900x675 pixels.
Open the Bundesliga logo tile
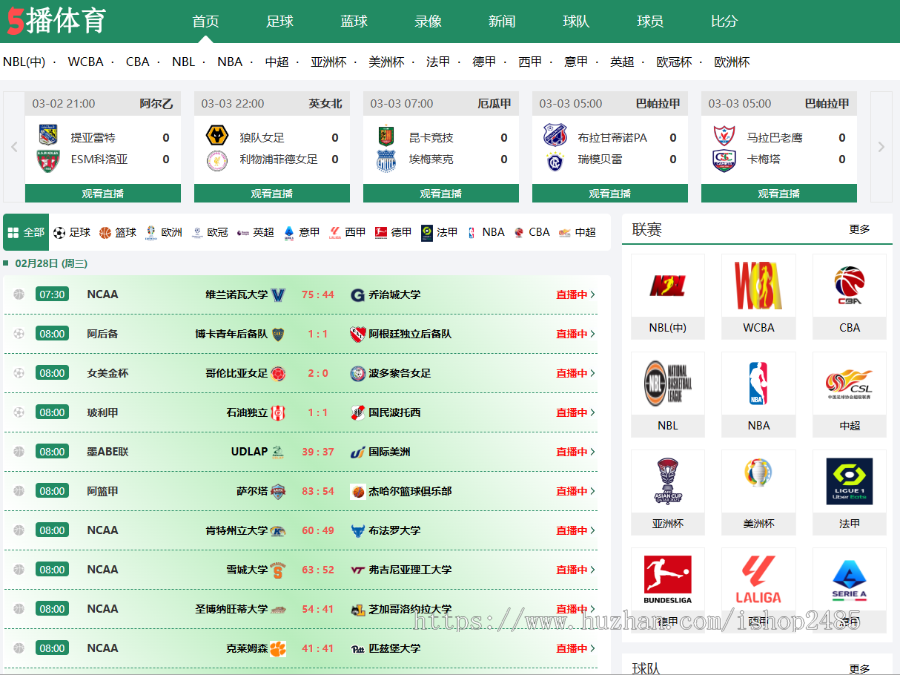click(668, 579)
